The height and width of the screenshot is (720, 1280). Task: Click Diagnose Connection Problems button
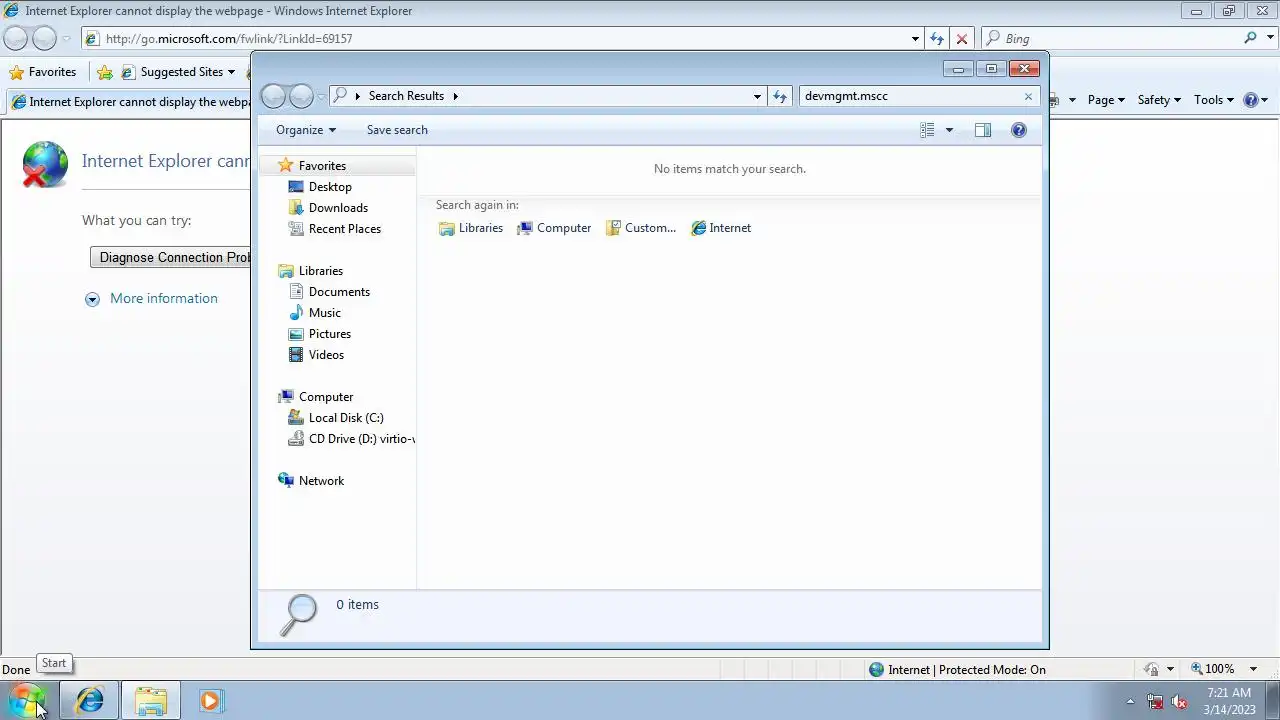pyautogui.click(x=170, y=257)
